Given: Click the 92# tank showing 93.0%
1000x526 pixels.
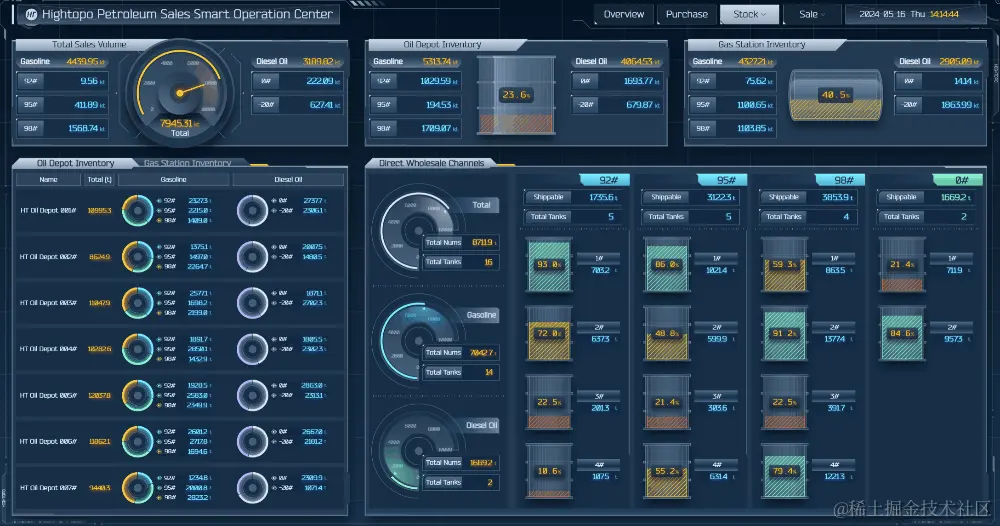Looking at the screenshot, I should [x=549, y=265].
